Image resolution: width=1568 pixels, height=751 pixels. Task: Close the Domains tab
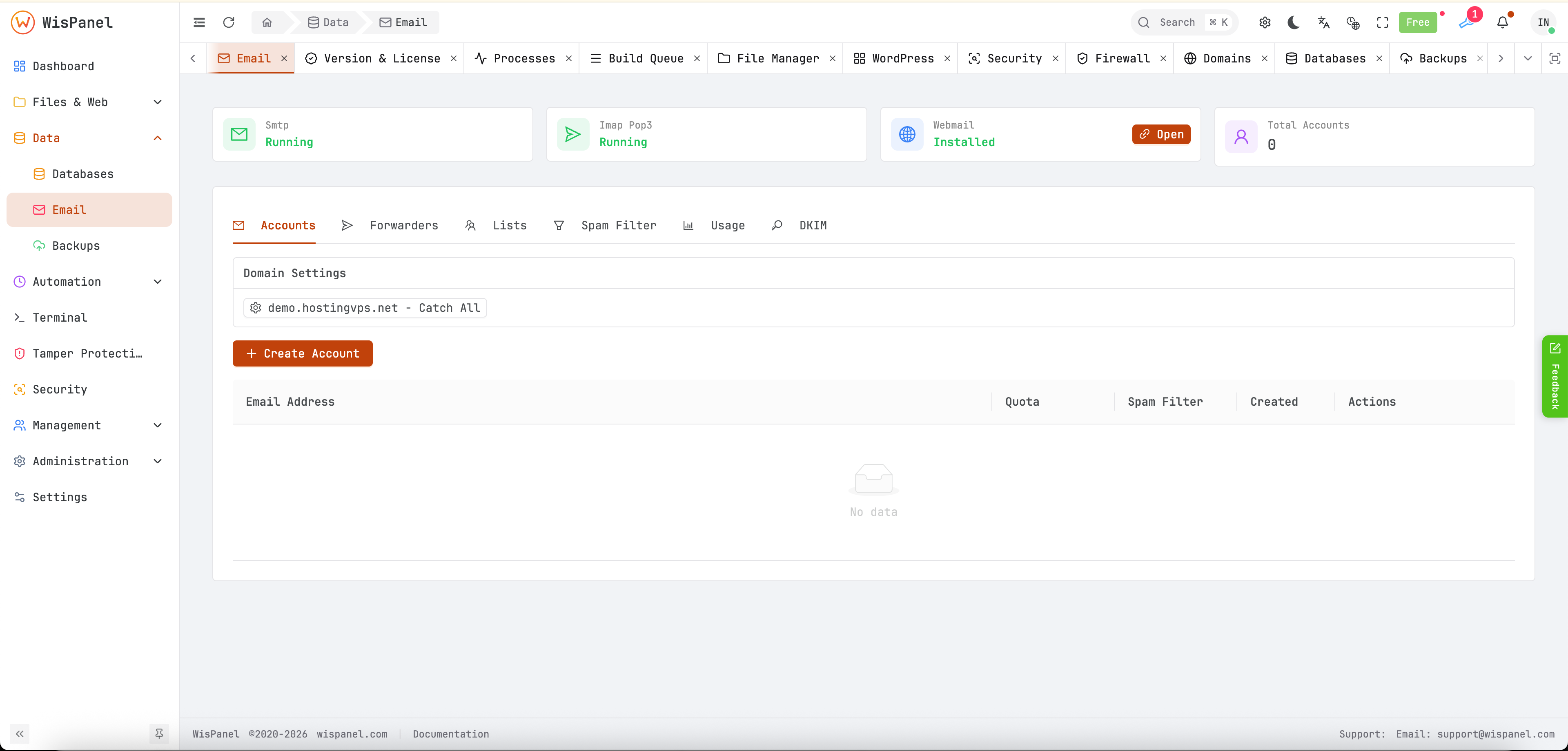pyautogui.click(x=1264, y=58)
